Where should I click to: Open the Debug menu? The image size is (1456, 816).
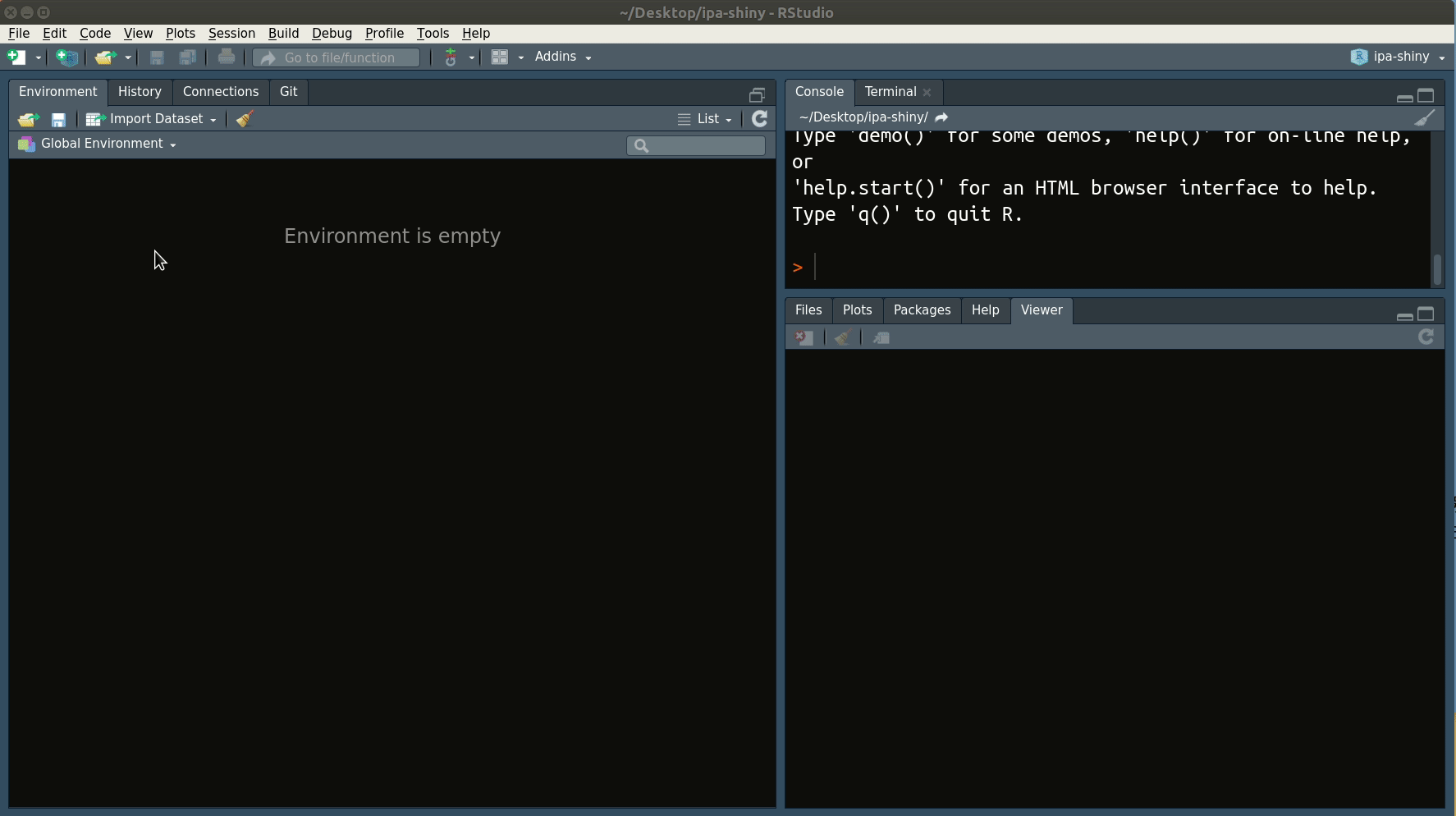tap(332, 33)
